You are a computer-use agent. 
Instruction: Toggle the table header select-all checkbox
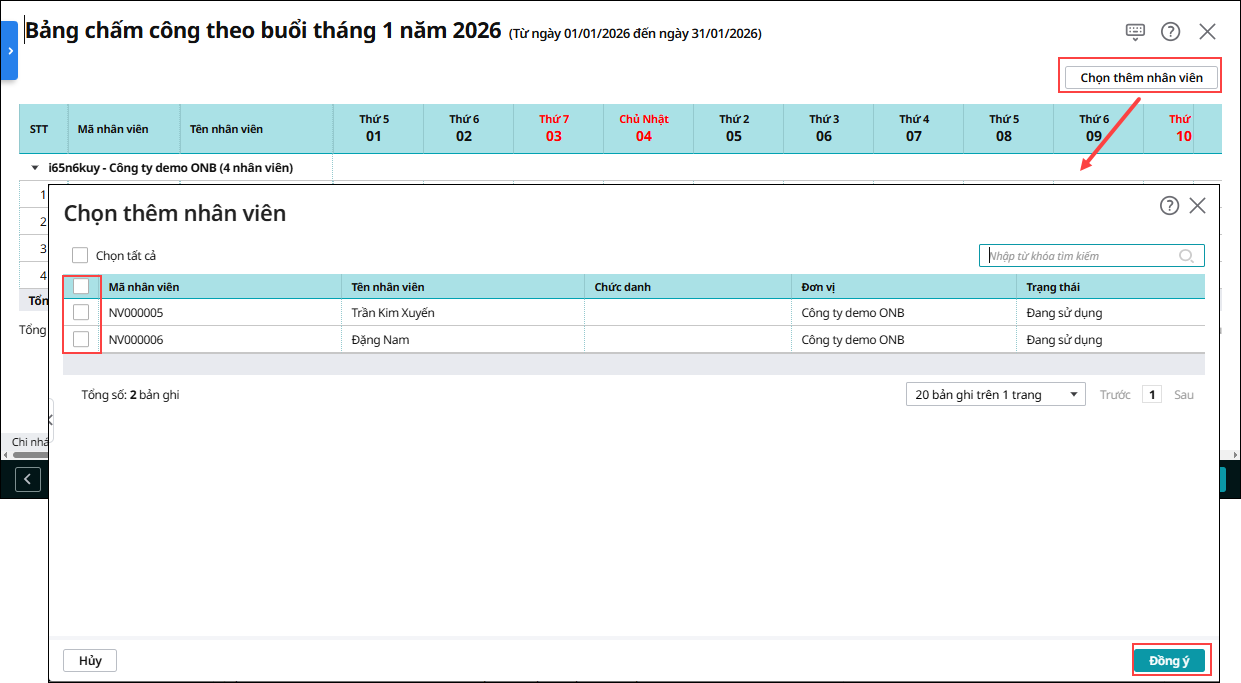tap(81, 286)
